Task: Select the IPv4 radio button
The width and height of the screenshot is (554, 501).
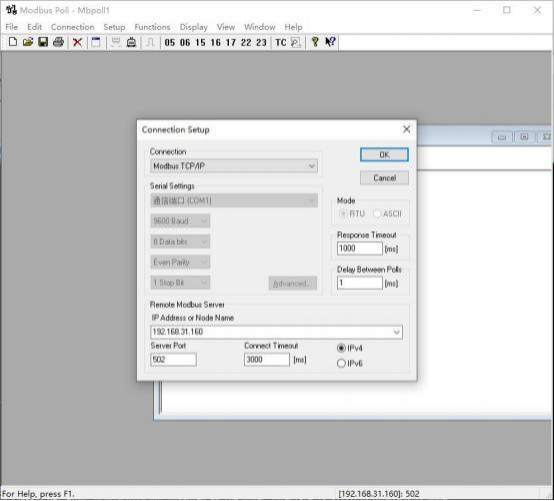Action: (x=341, y=348)
